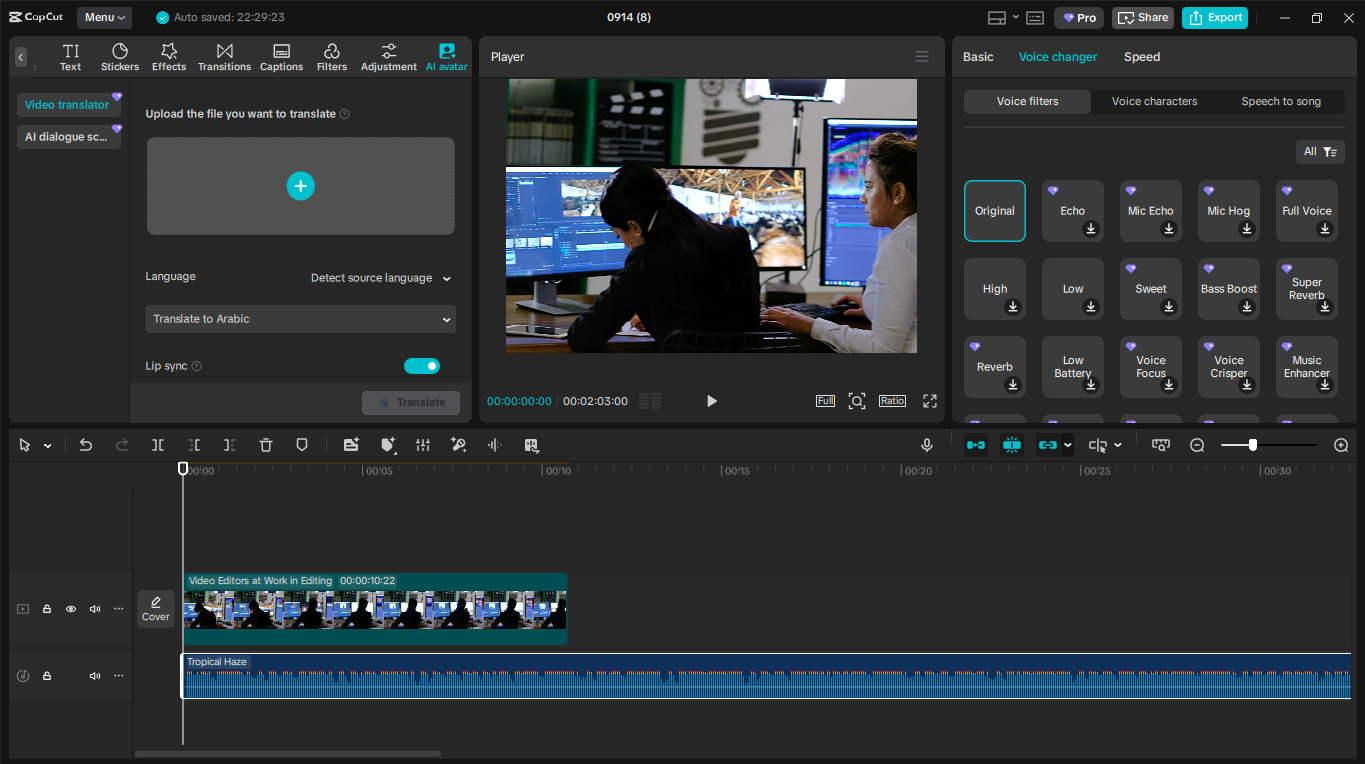
Task: Open the Transitions panel
Action: pos(224,56)
